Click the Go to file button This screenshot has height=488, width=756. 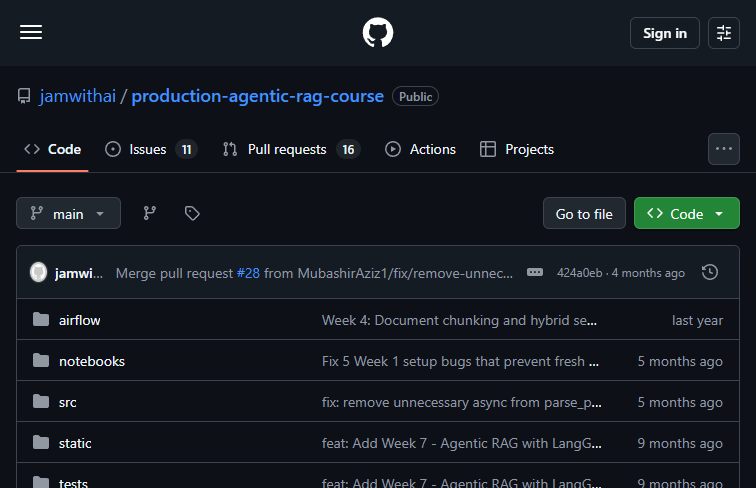(x=584, y=213)
